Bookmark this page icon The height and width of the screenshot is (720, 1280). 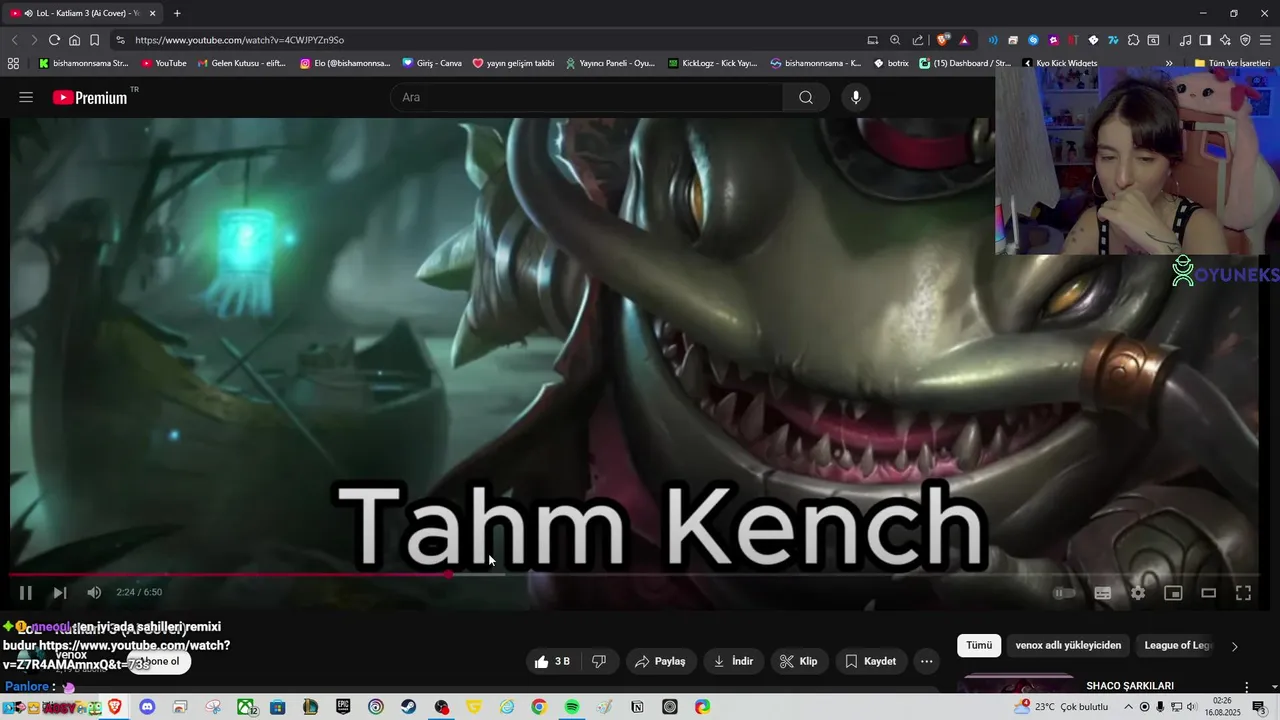94,40
